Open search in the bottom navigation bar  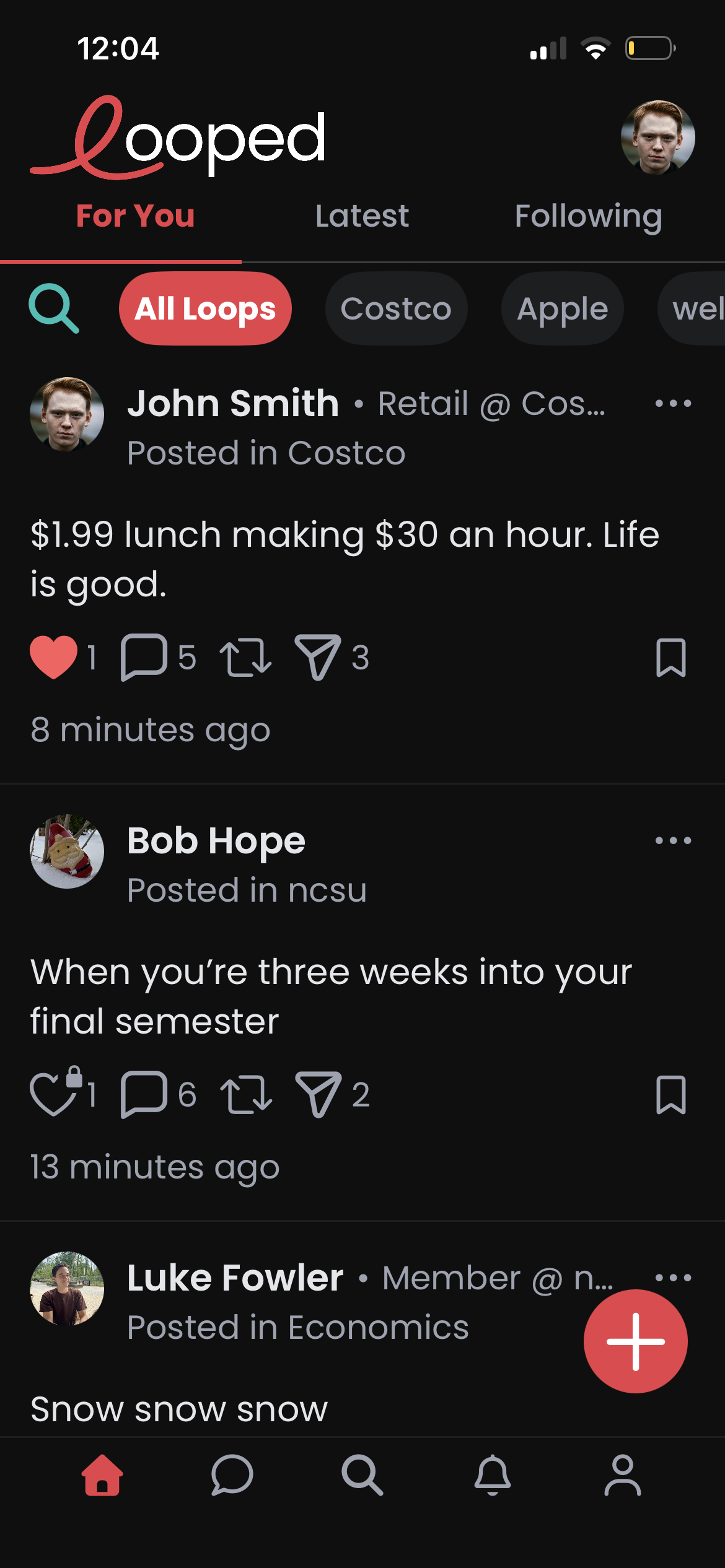click(x=362, y=1475)
